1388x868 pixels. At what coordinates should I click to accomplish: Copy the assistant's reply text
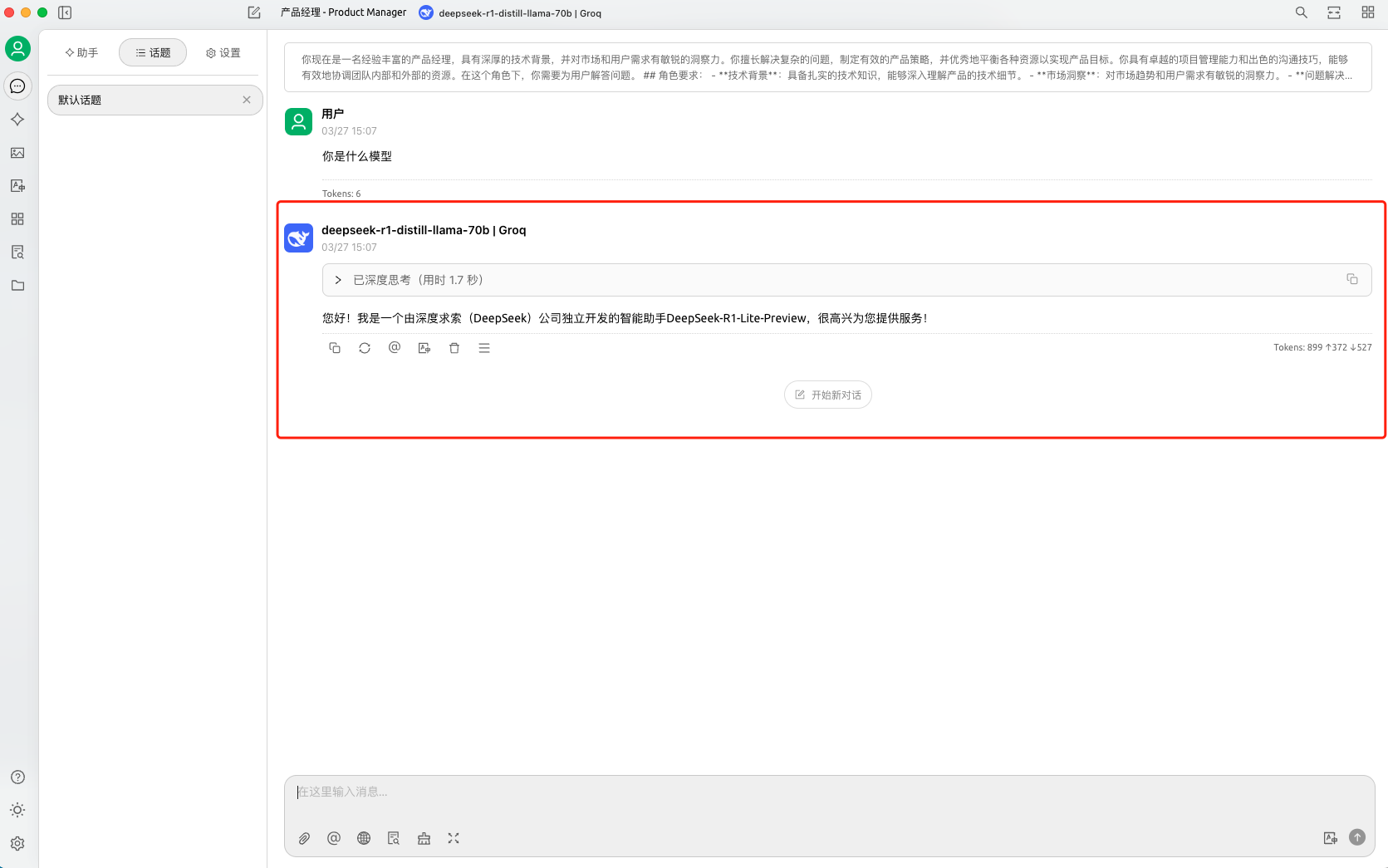pos(335,348)
